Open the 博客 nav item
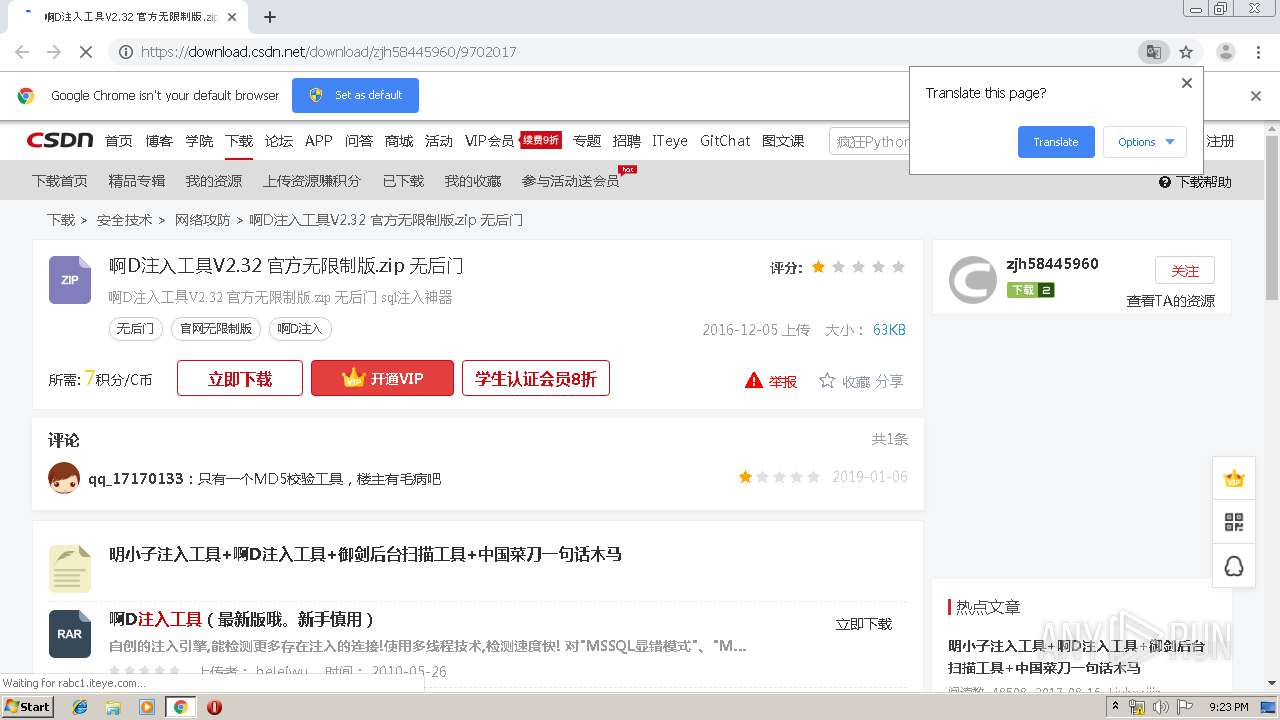 coord(159,141)
